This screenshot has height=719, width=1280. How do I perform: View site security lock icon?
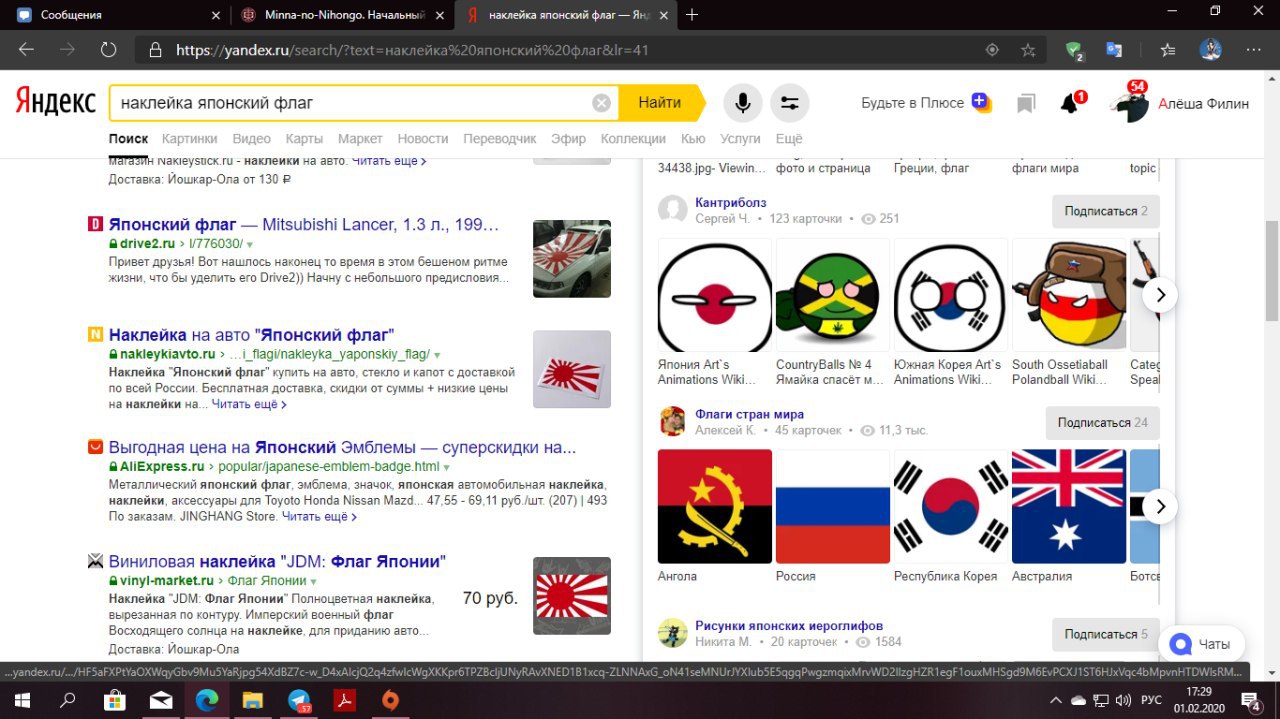coord(155,49)
